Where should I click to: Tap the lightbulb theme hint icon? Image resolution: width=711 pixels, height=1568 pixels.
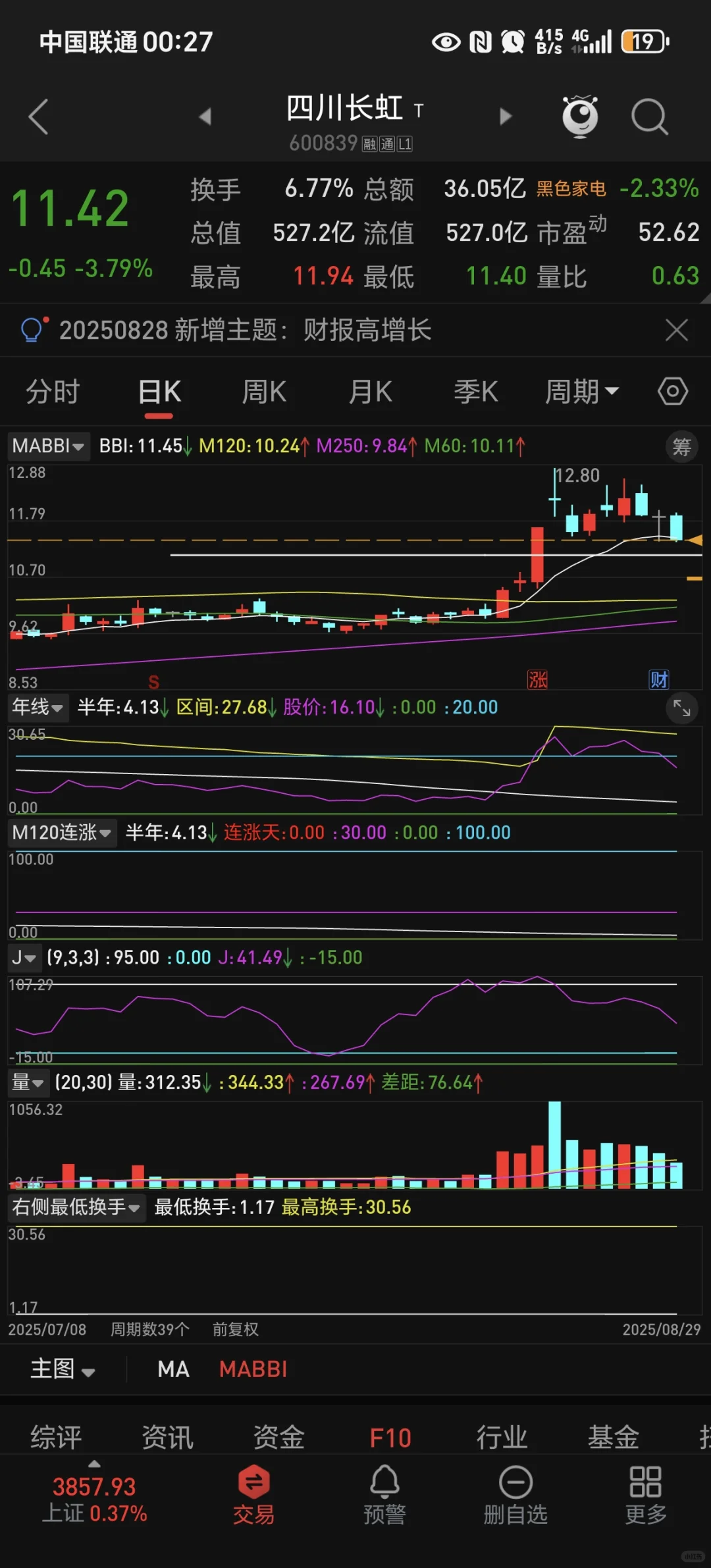click(34, 329)
